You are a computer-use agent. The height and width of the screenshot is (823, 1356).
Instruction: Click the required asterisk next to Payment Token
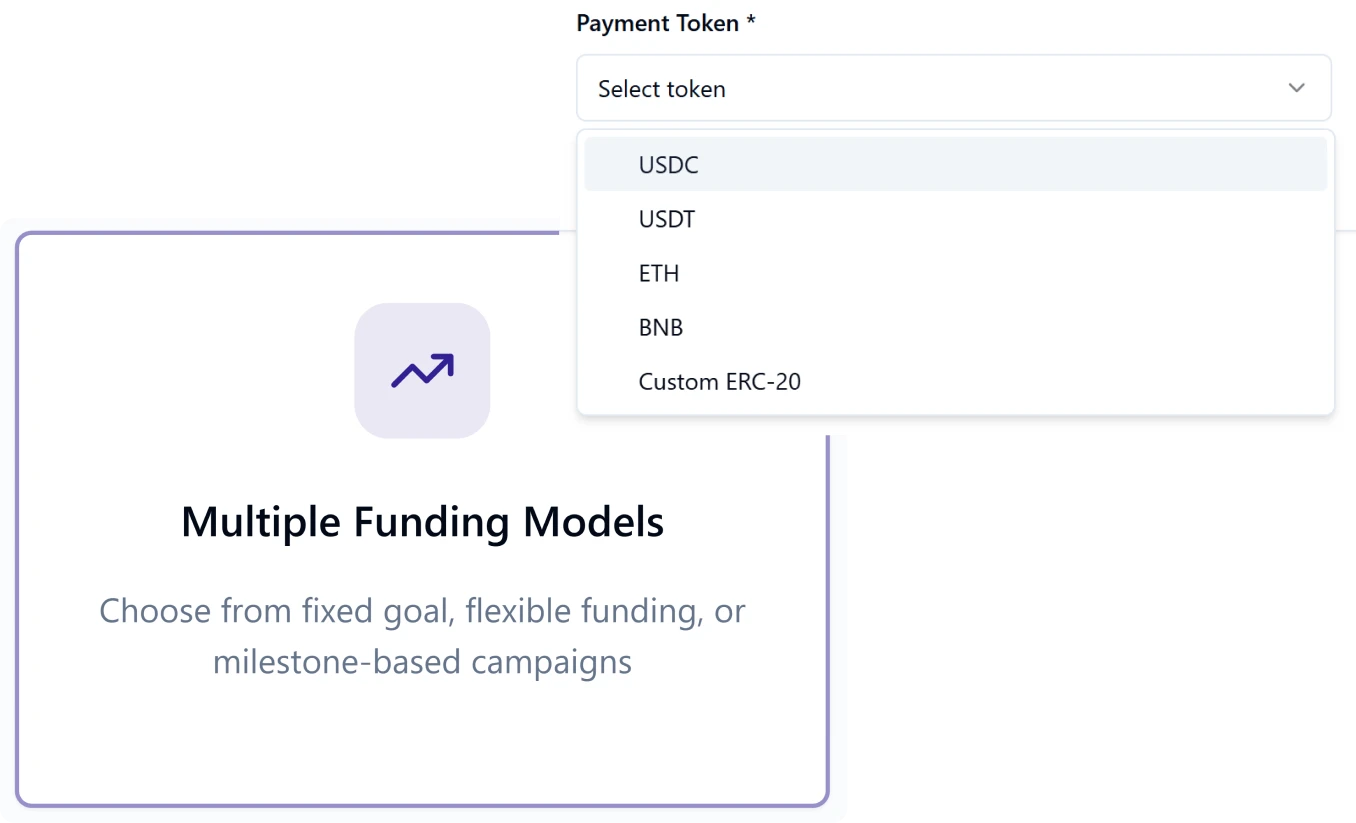(750, 22)
